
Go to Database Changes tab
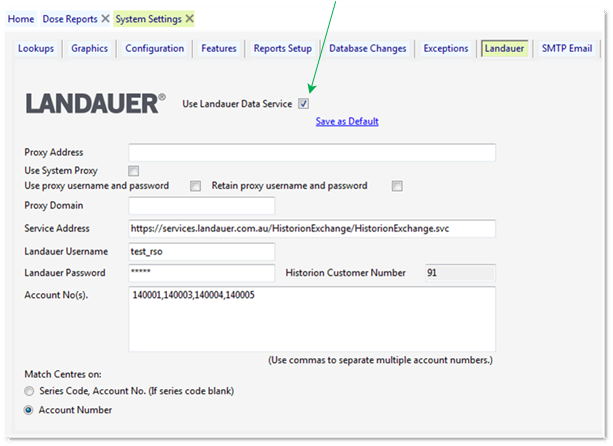(x=367, y=48)
